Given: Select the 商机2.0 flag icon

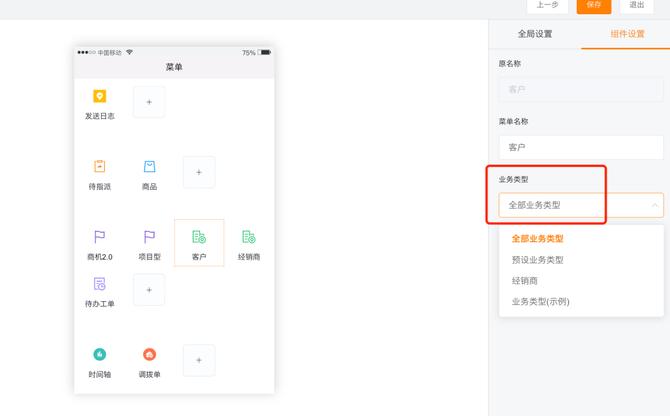Looking at the screenshot, I should click(x=99, y=237).
